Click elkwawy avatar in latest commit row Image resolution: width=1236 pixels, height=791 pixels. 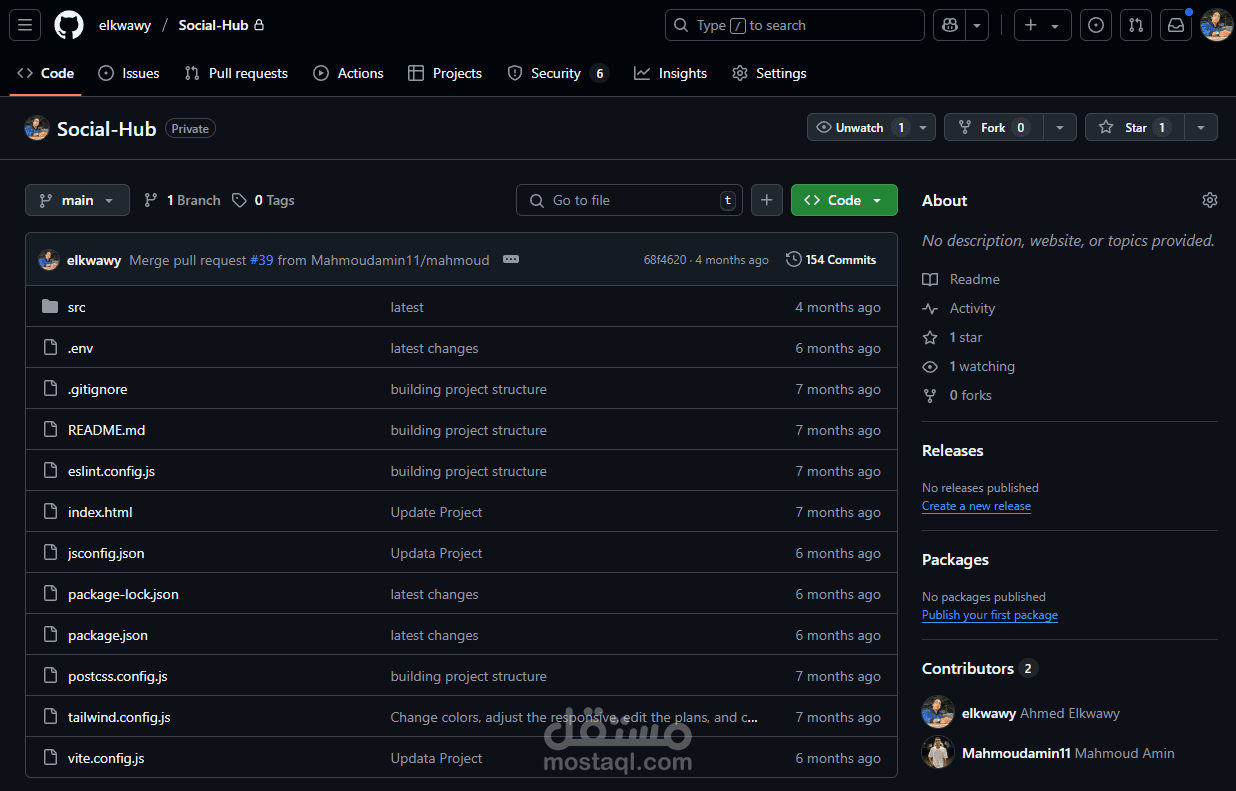[49, 260]
